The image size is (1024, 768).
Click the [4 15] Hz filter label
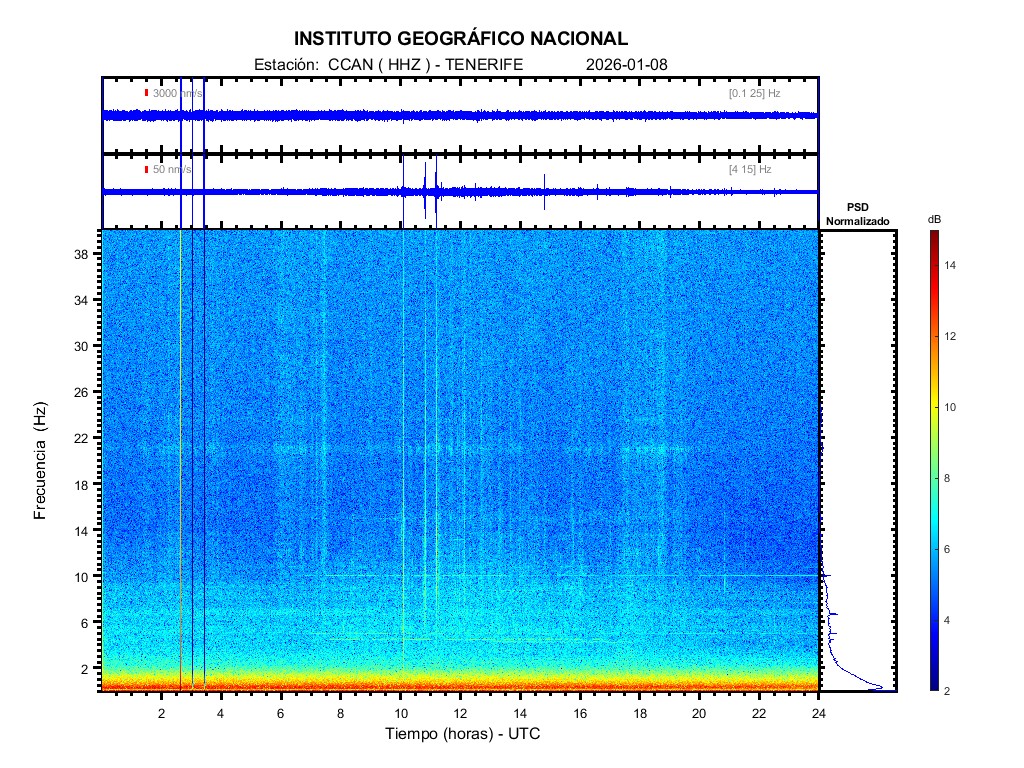(x=750, y=170)
